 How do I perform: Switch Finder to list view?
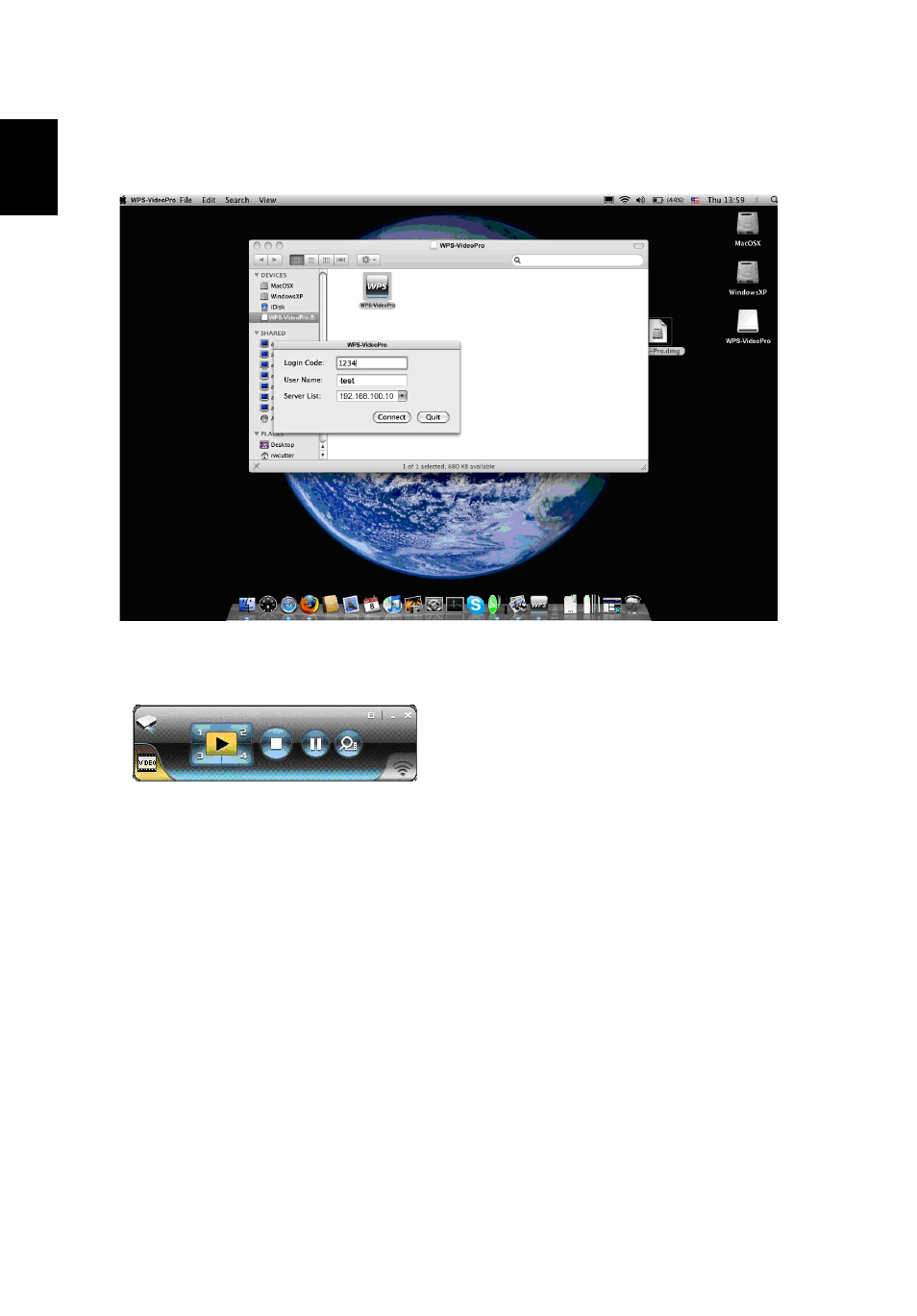coord(311,260)
